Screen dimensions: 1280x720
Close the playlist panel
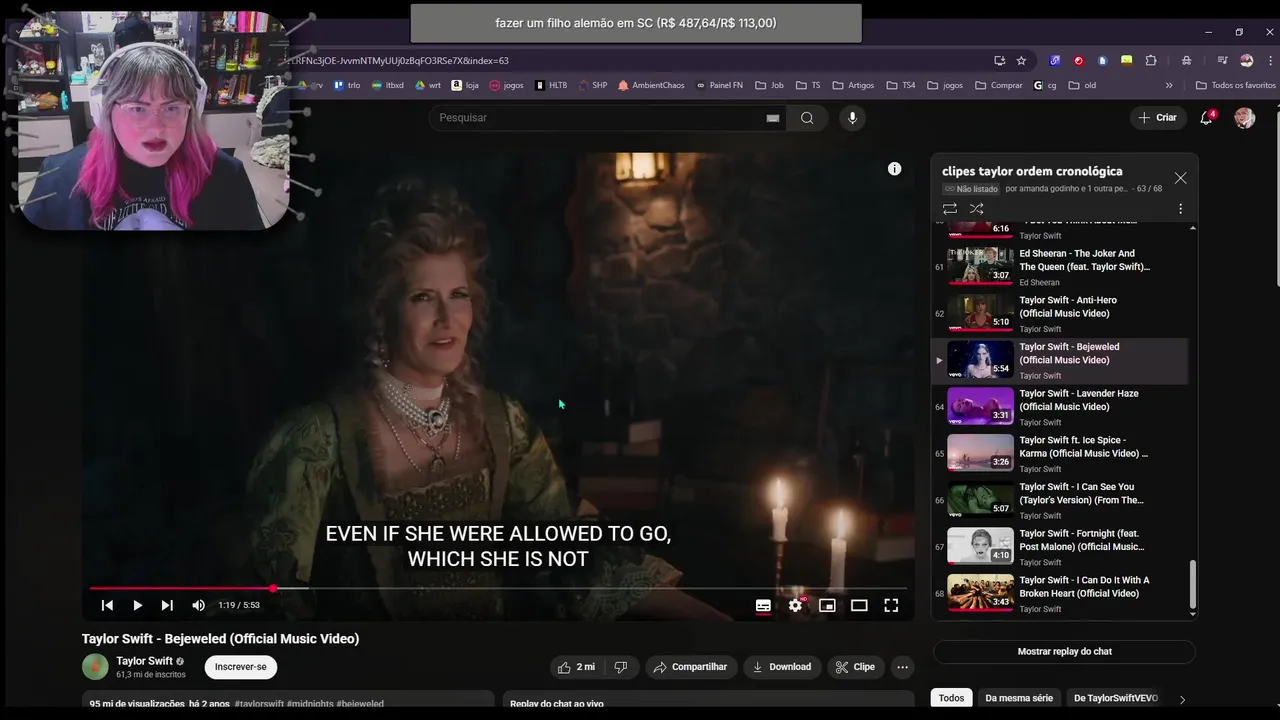(1180, 178)
